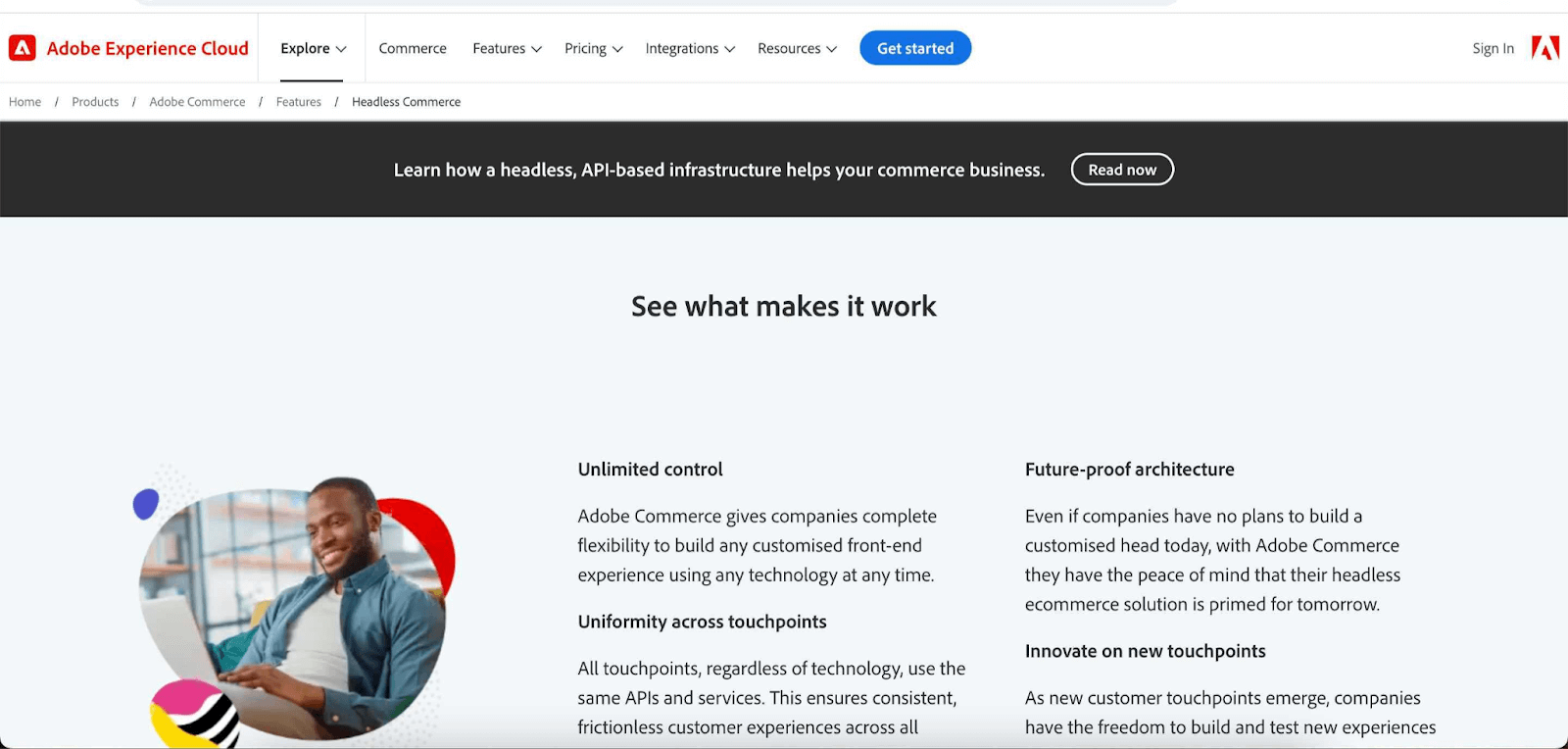Screen dimensions: 1568x749
Task: Expand the Integrations dropdown menu
Action: tap(690, 48)
